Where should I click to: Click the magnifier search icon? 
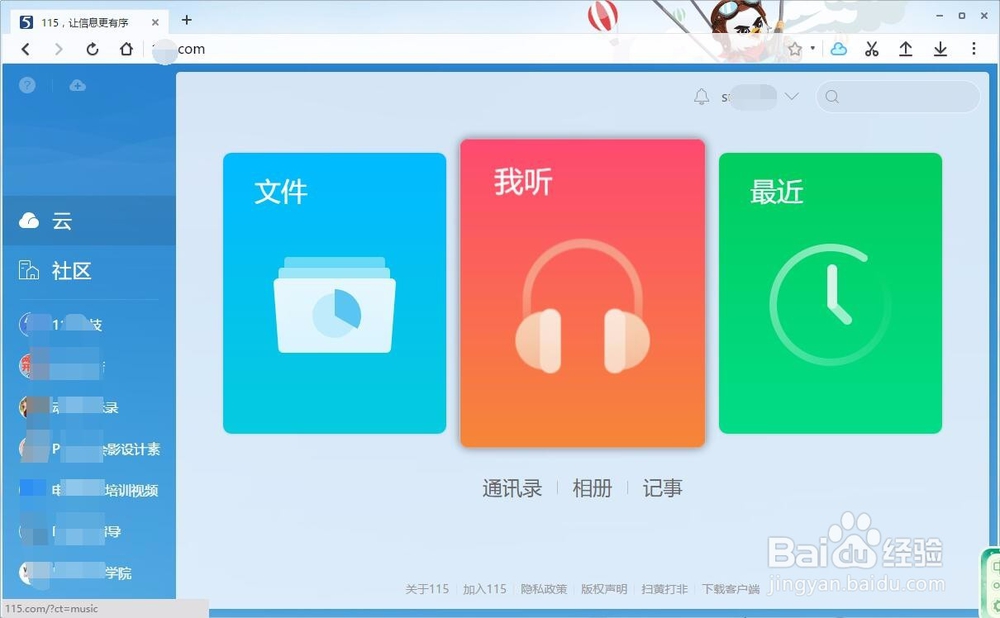(x=832, y=97)
